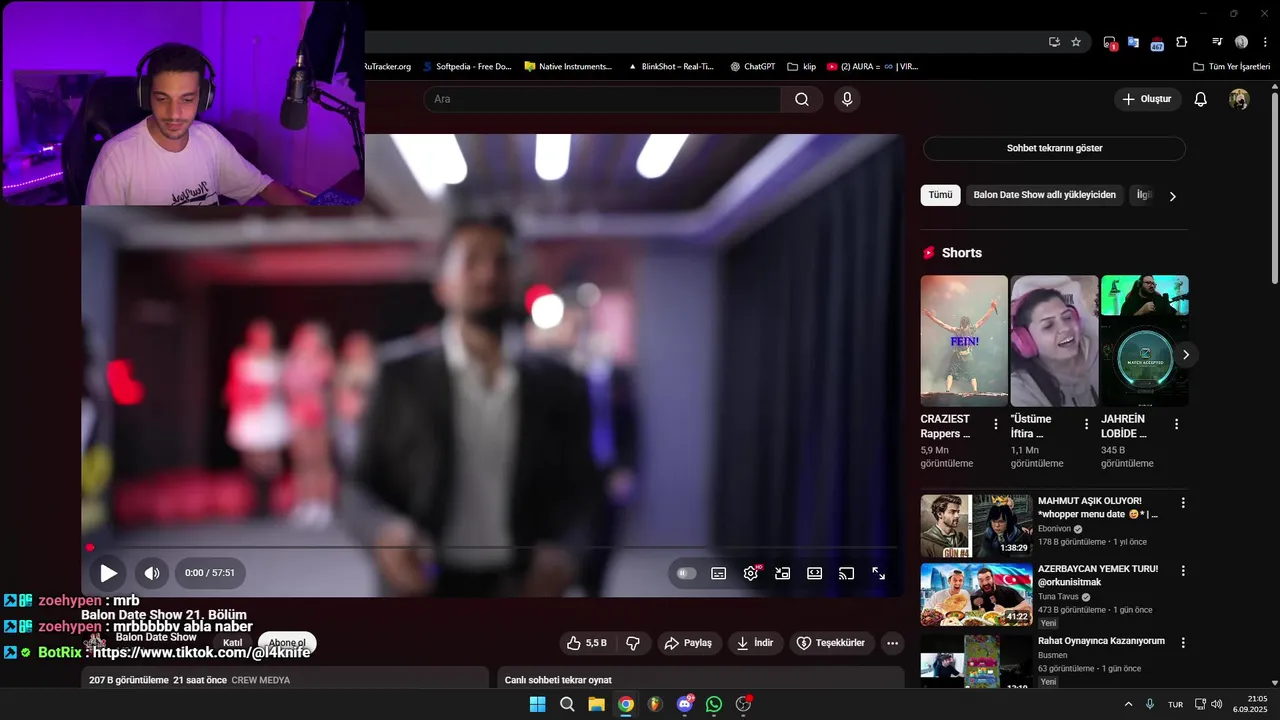This screenshot has width=1280, height=720.
Task: Show hidden system tray icons
Action: pos(1129,704)
